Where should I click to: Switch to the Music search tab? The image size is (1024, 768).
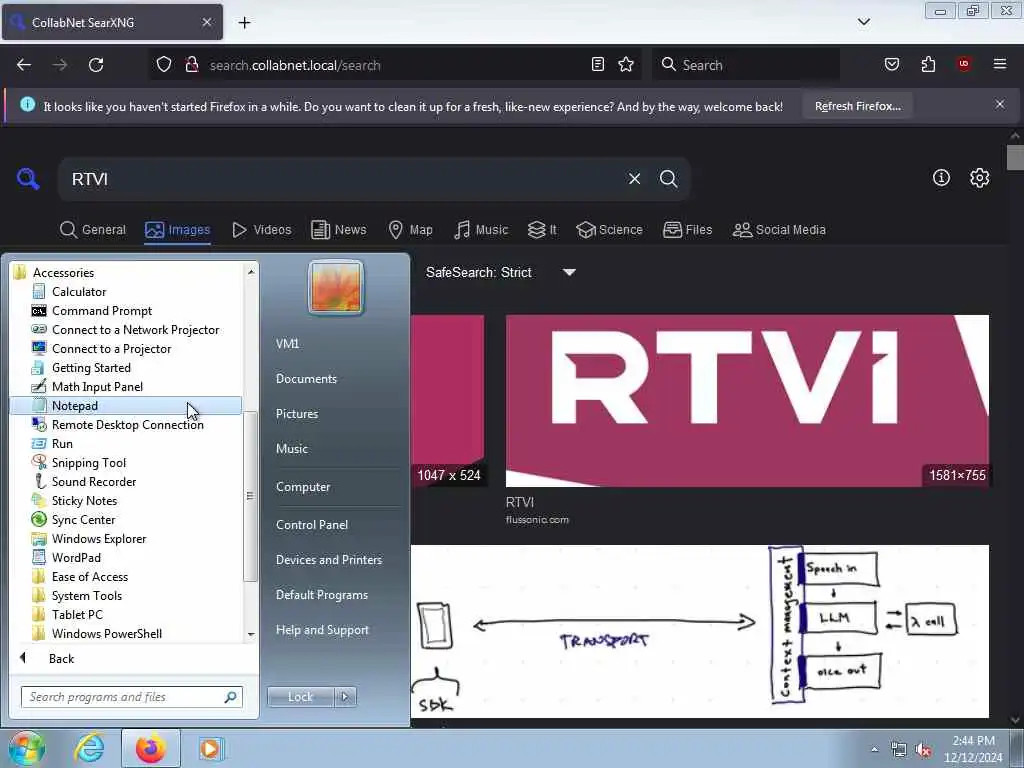point(481,230)
